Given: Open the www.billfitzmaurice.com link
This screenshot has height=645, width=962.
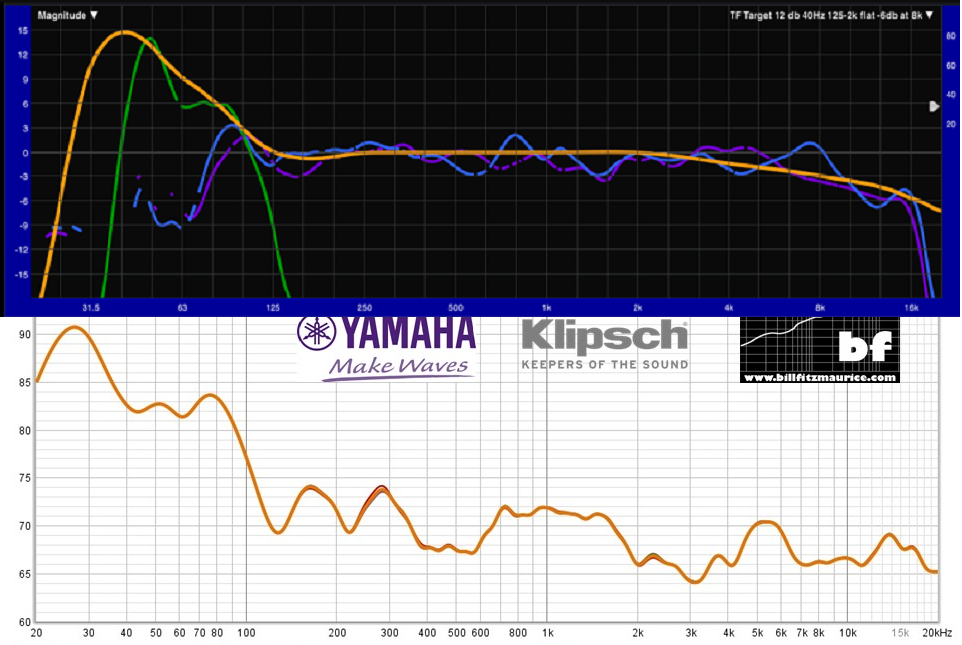Looking at the screenshot, I should pos(819,377).
